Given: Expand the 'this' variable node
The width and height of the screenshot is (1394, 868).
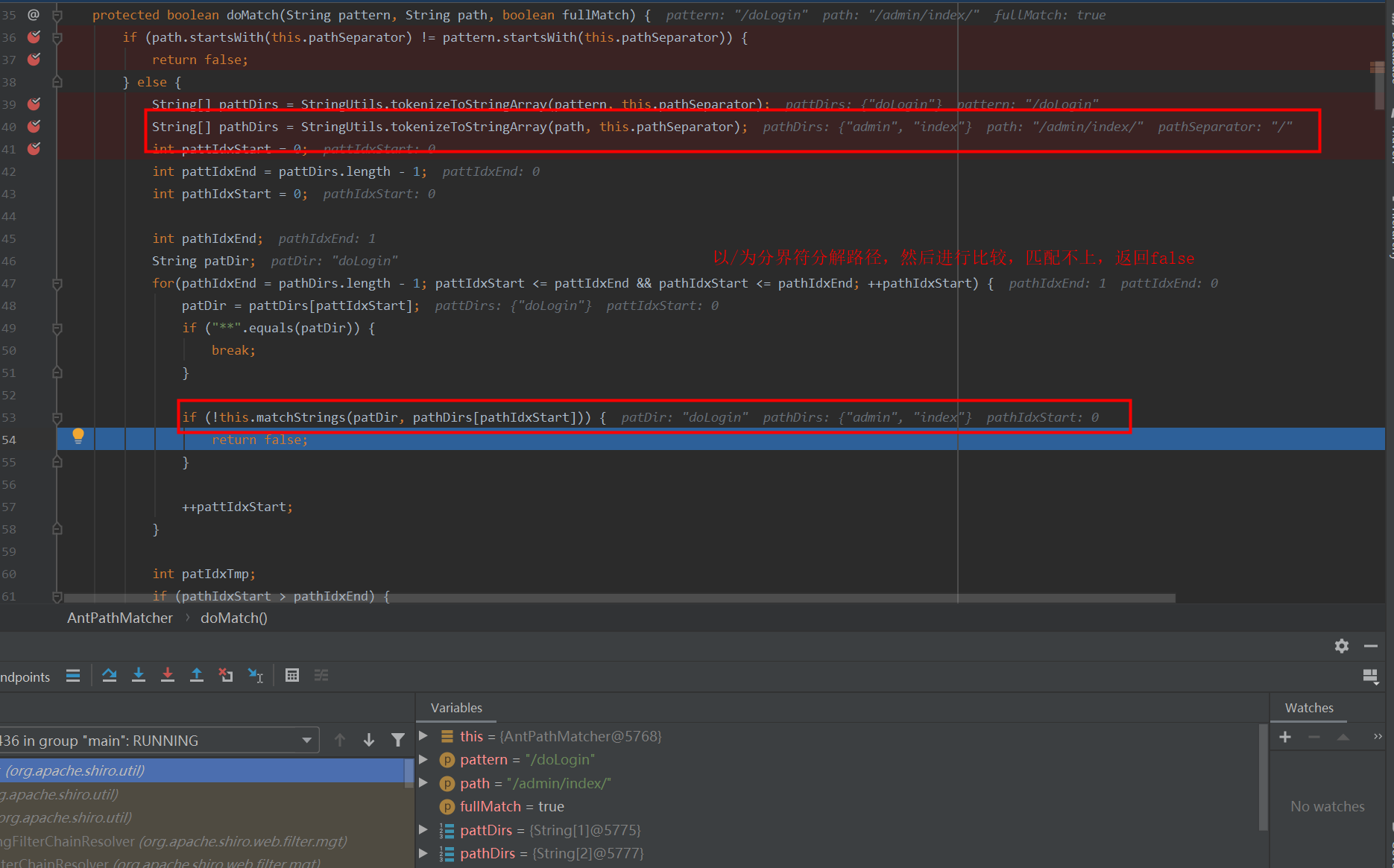Looking at the screenshot, I should click(x=423, y=735).
